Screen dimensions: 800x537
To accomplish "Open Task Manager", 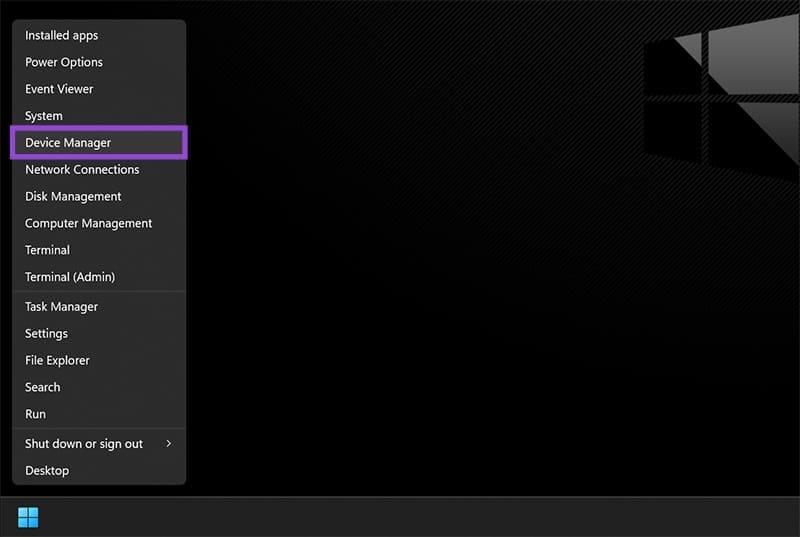I will pyautogui.click(x=61, y=307).
